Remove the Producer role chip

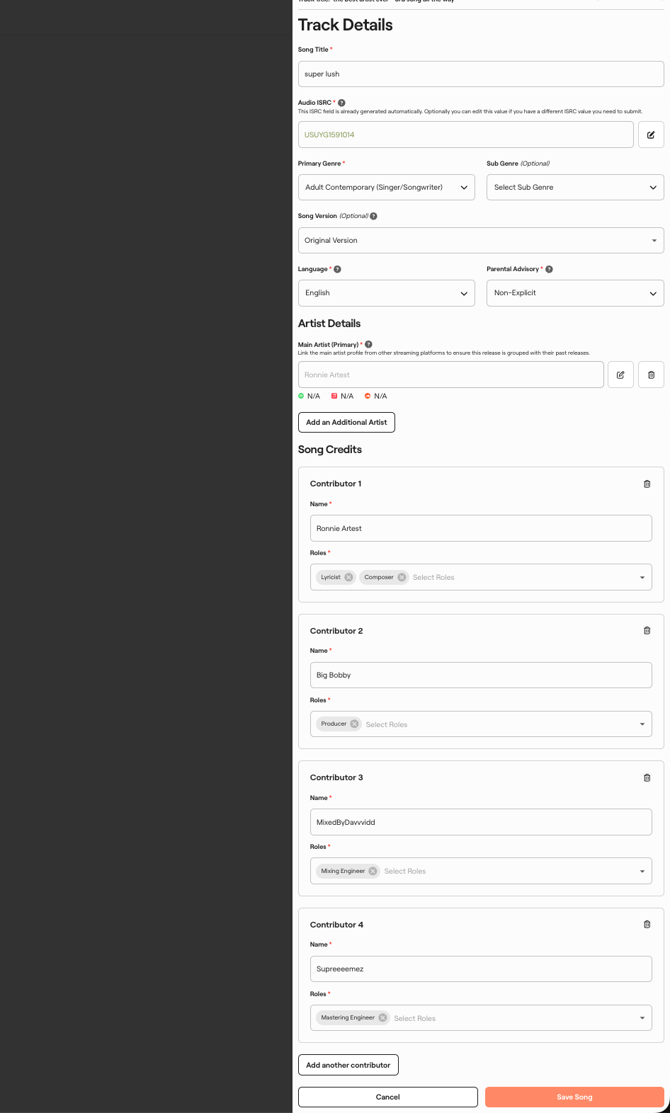[354, 724]
